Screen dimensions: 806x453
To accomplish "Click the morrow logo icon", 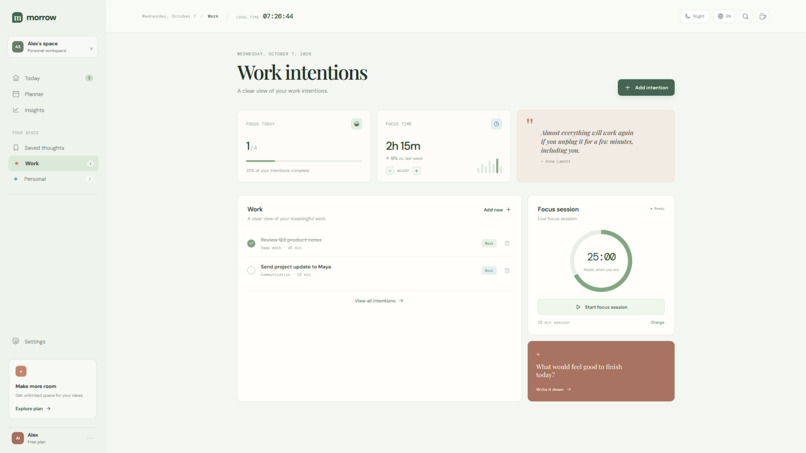I will tap(17, 17).
